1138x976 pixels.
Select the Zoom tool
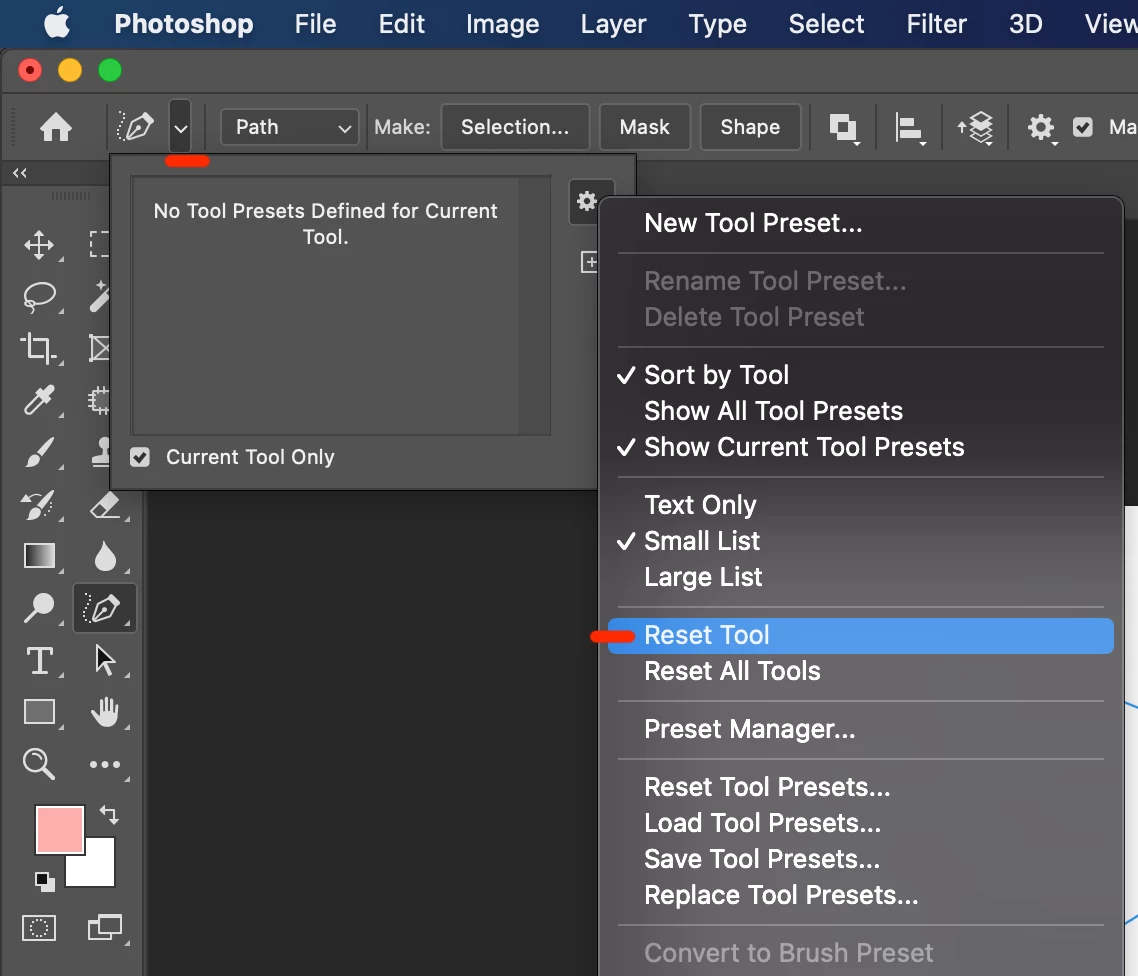[x=39, y=764]
